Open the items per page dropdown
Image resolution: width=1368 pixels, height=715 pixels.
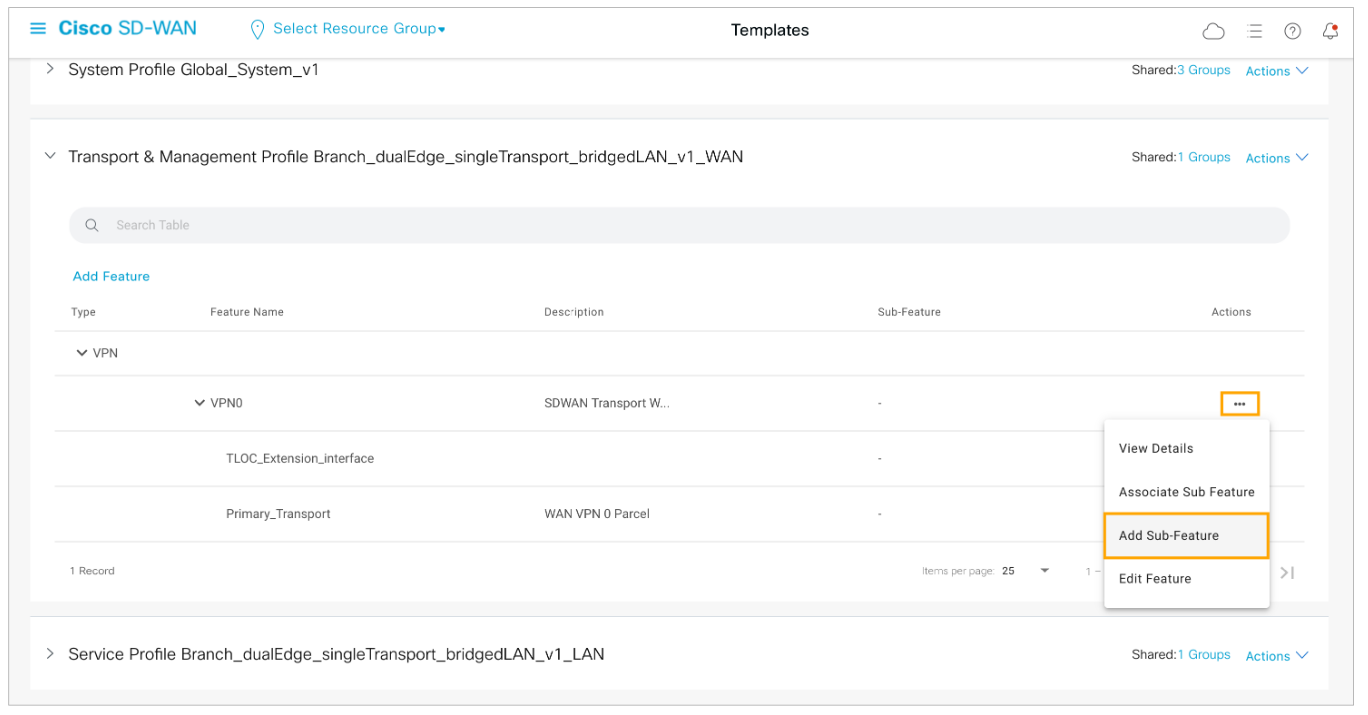1044,571
